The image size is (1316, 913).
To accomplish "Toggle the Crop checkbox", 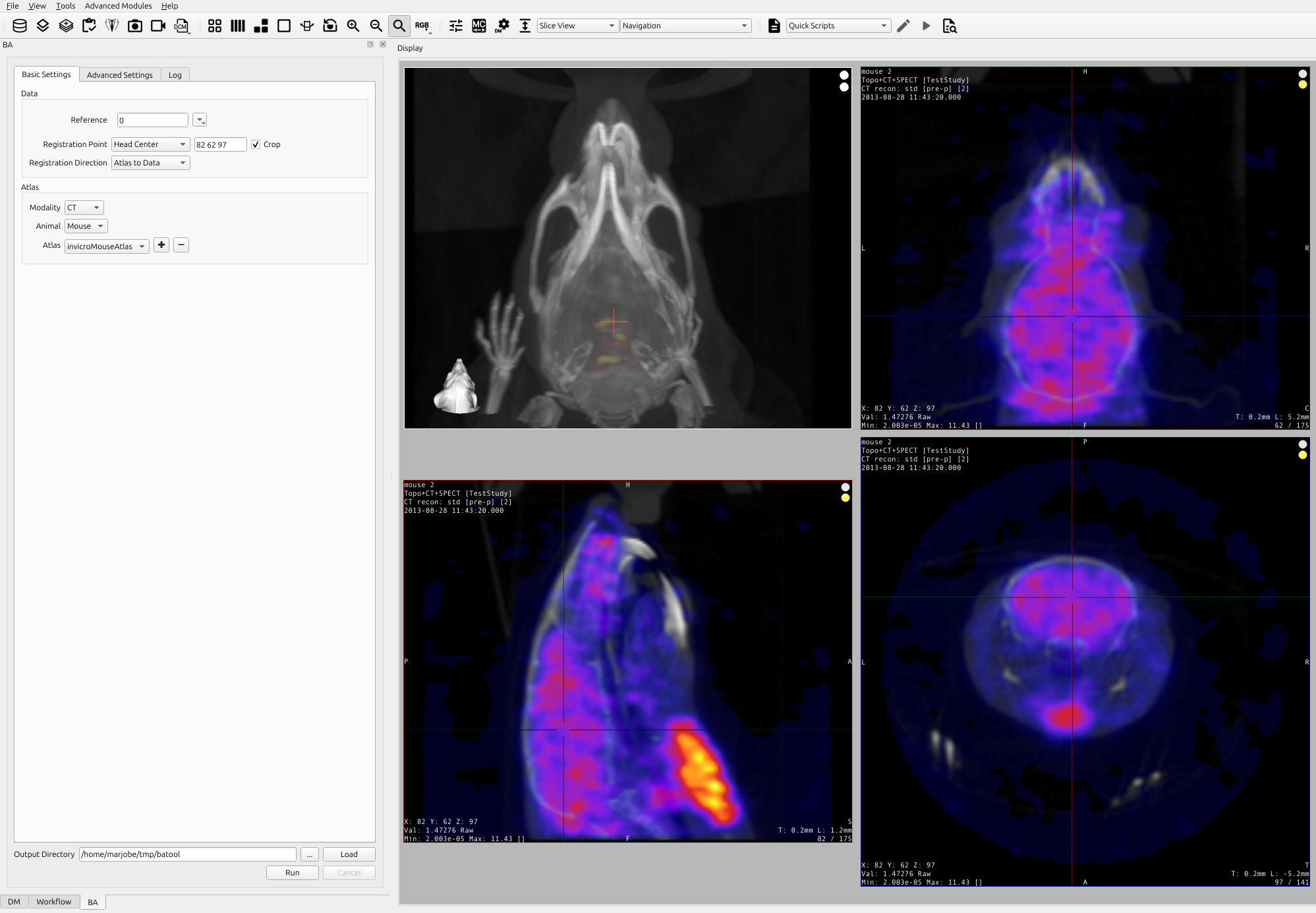I will coord(256,144).
